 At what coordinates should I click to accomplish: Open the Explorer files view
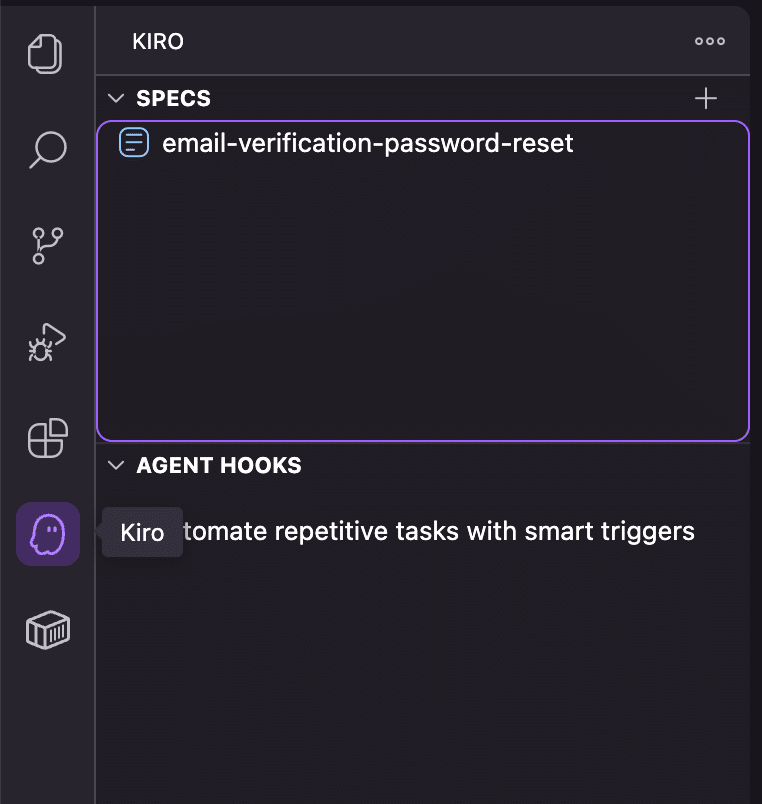(x=47, y=54)
